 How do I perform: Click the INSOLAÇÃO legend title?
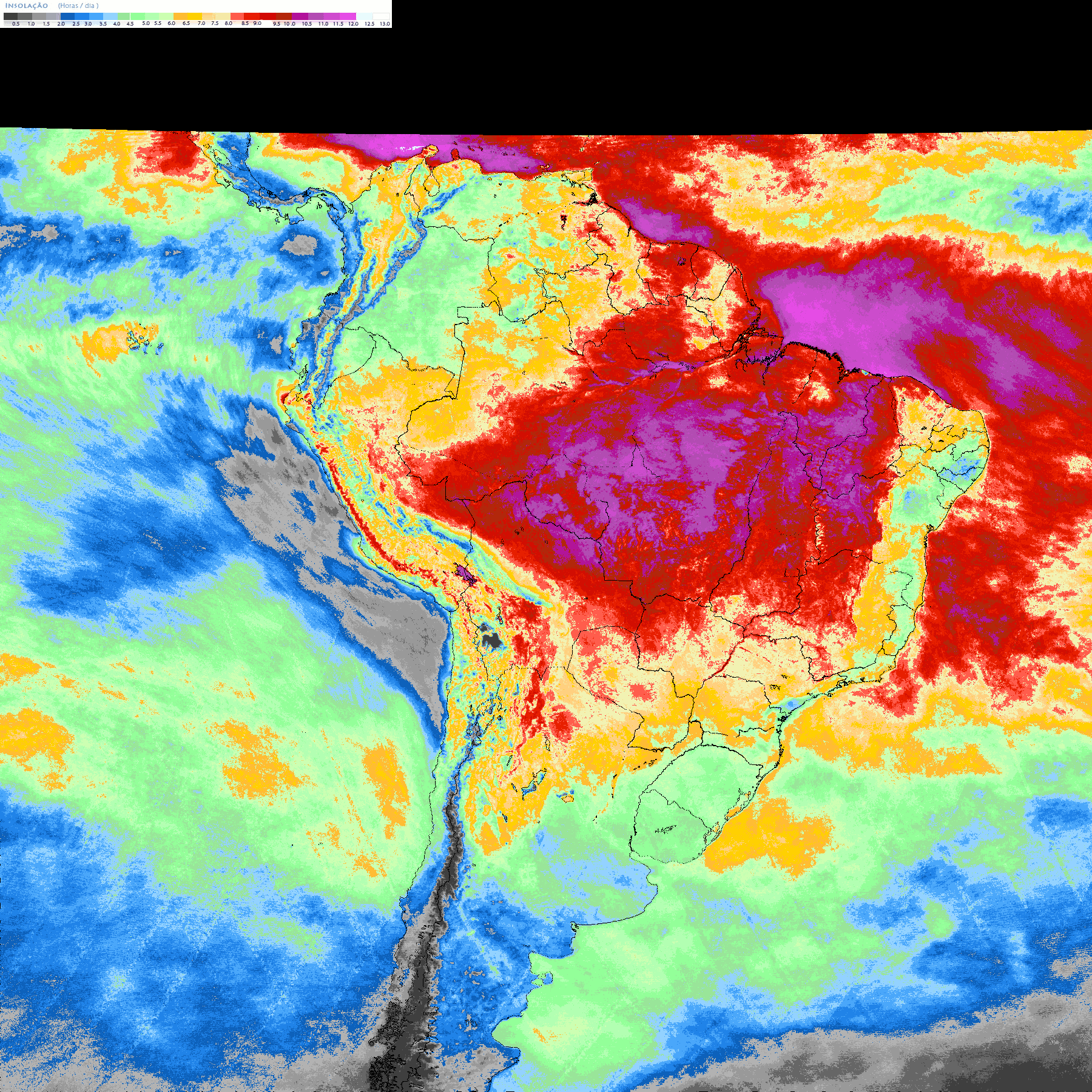click(x=27, y=5)
